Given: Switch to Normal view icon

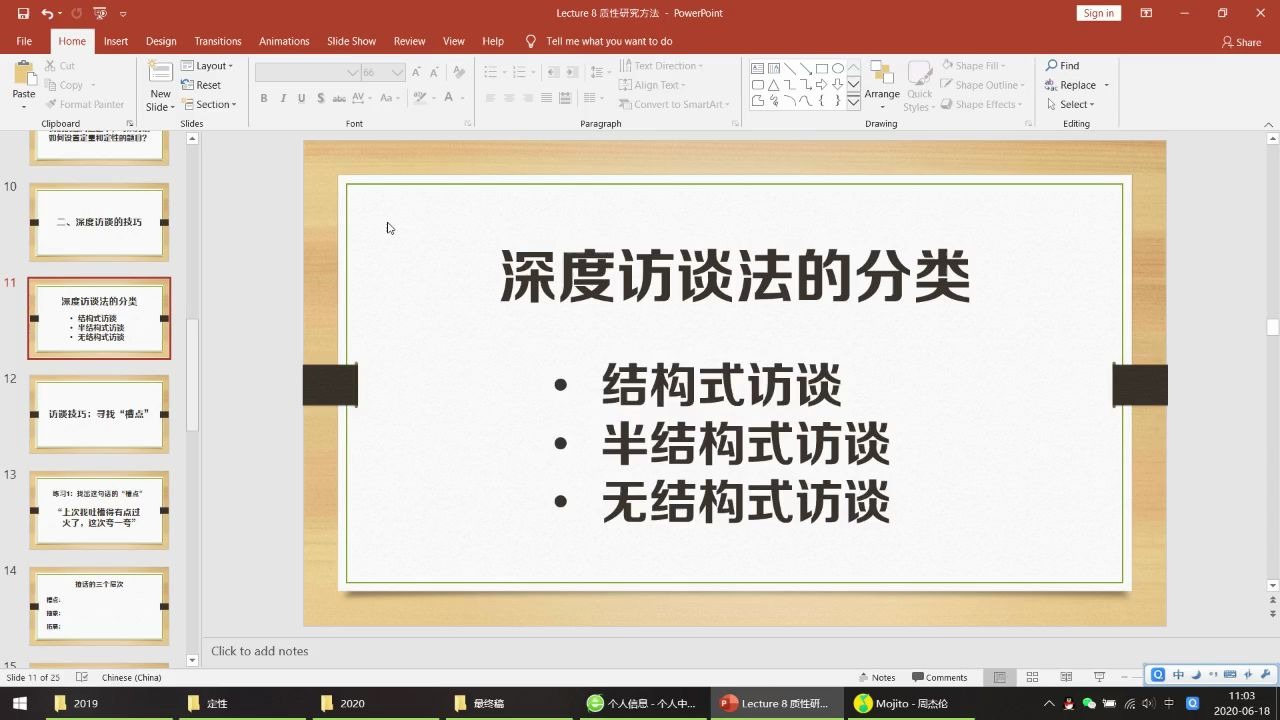Looking at the screenshot, I should pyautogui.click(x=999, y=677).
